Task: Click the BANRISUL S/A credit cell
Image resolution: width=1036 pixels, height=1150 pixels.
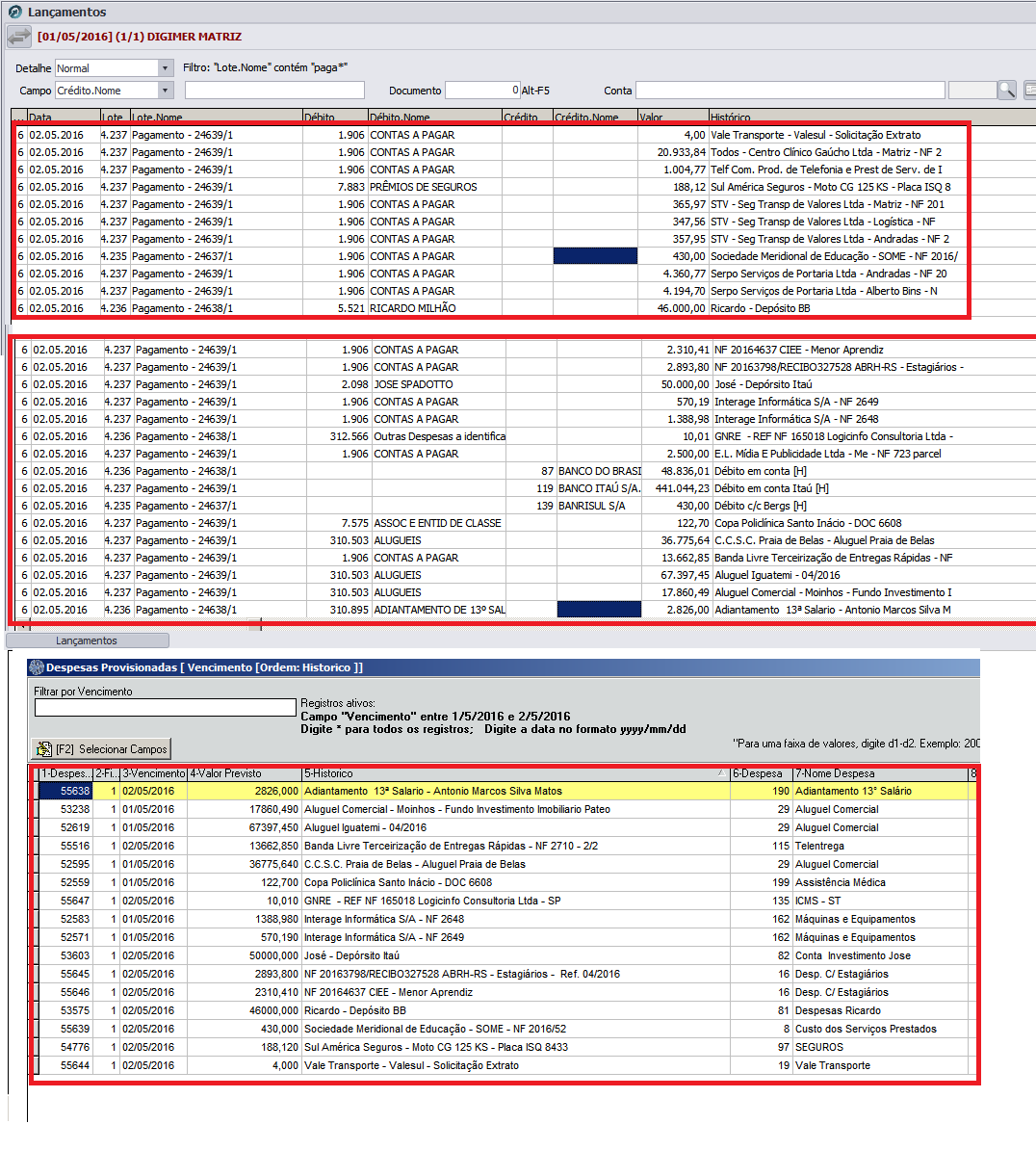Action: point(599,506)
